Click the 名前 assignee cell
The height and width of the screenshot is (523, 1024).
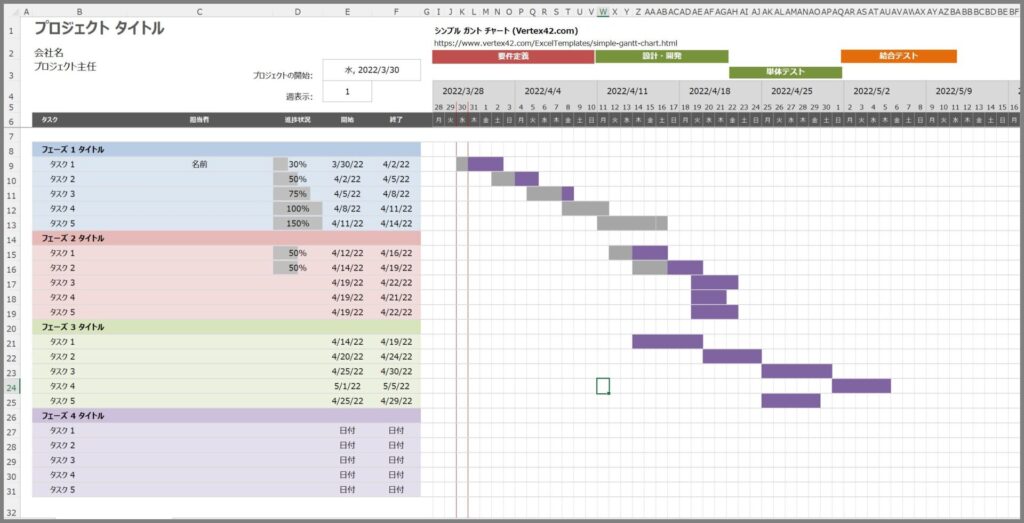click(x=199, y=164)
